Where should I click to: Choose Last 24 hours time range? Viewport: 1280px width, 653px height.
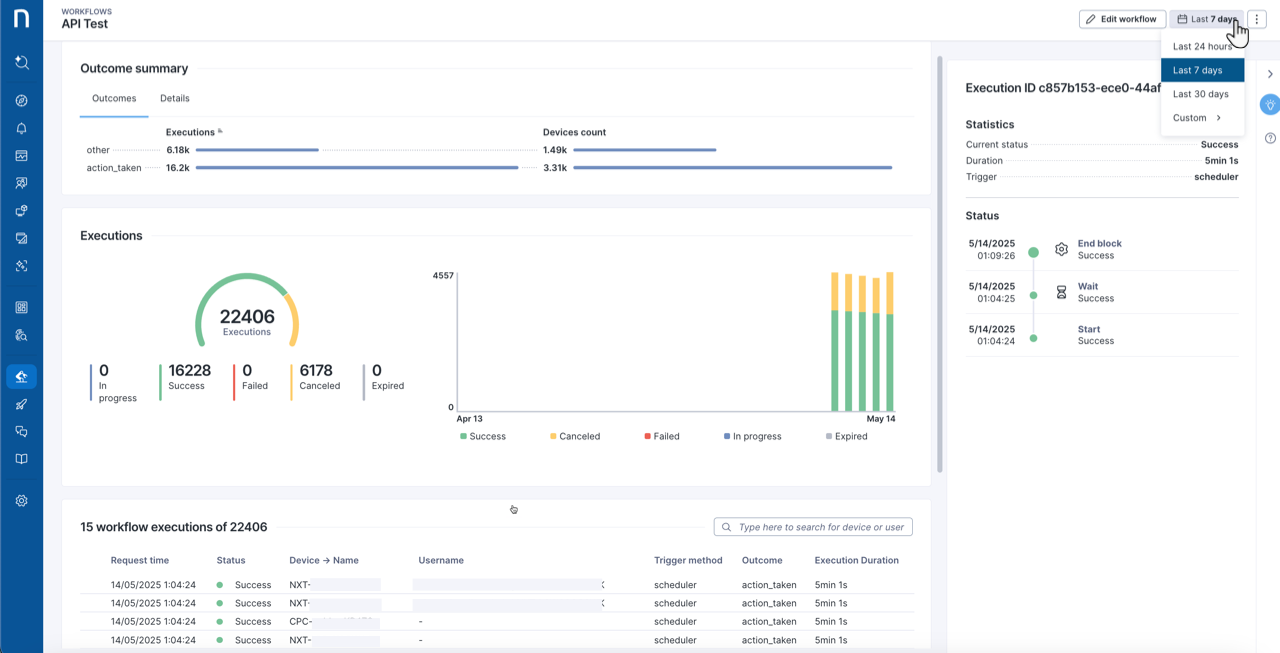pyautogui.click(x=1201, y=47)
